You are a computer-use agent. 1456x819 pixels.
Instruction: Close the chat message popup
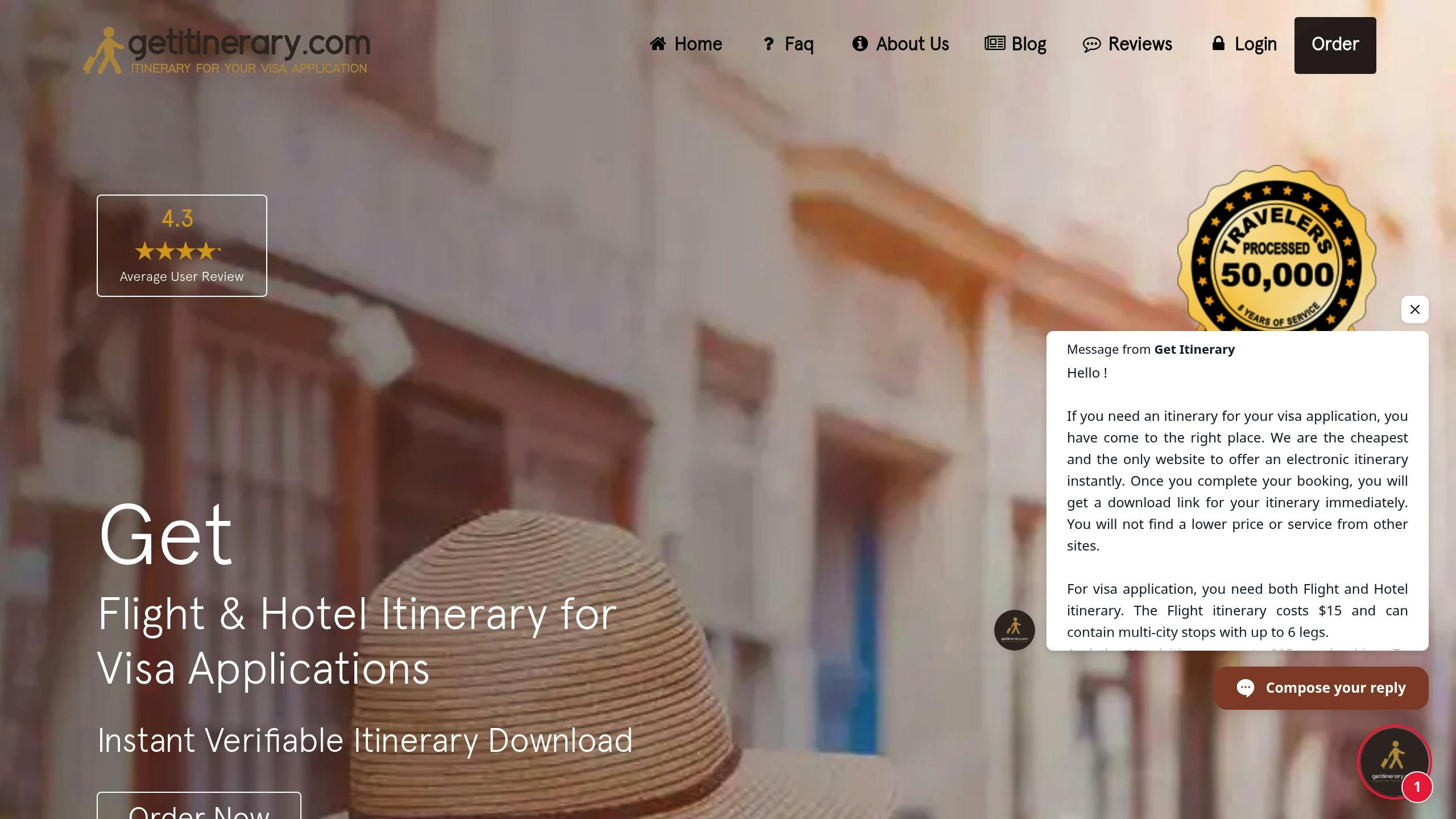pos(1415,309)
